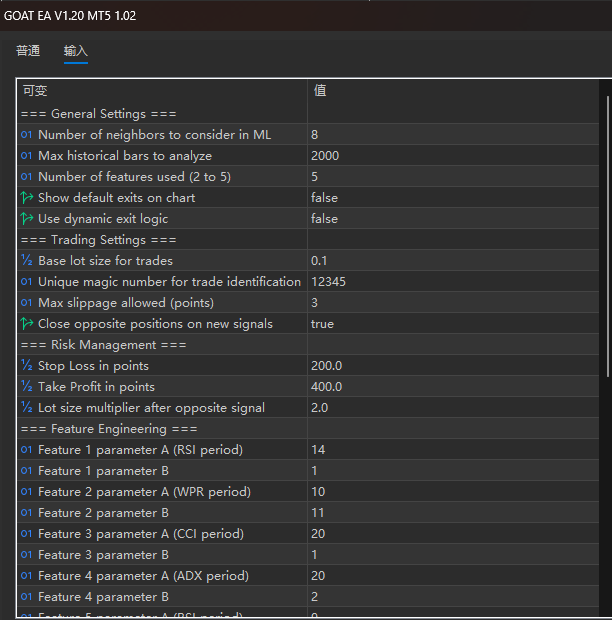Viewport: 612px width, 620px height.
Task: Select the '=== Risk Management ===' row
Action: 308,344
